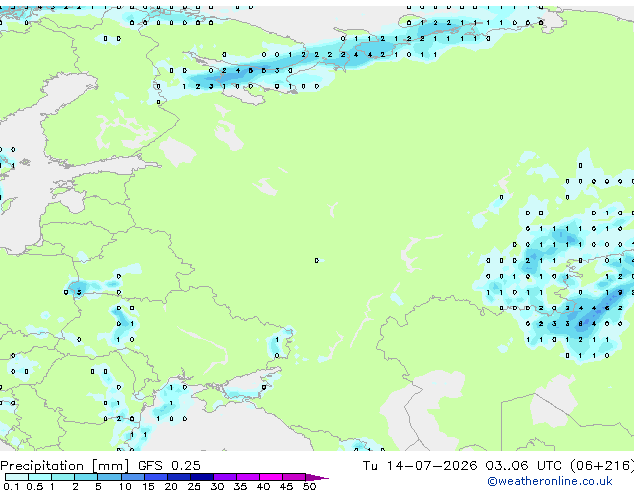Click the '30' legend scale label

click(217, 486)
